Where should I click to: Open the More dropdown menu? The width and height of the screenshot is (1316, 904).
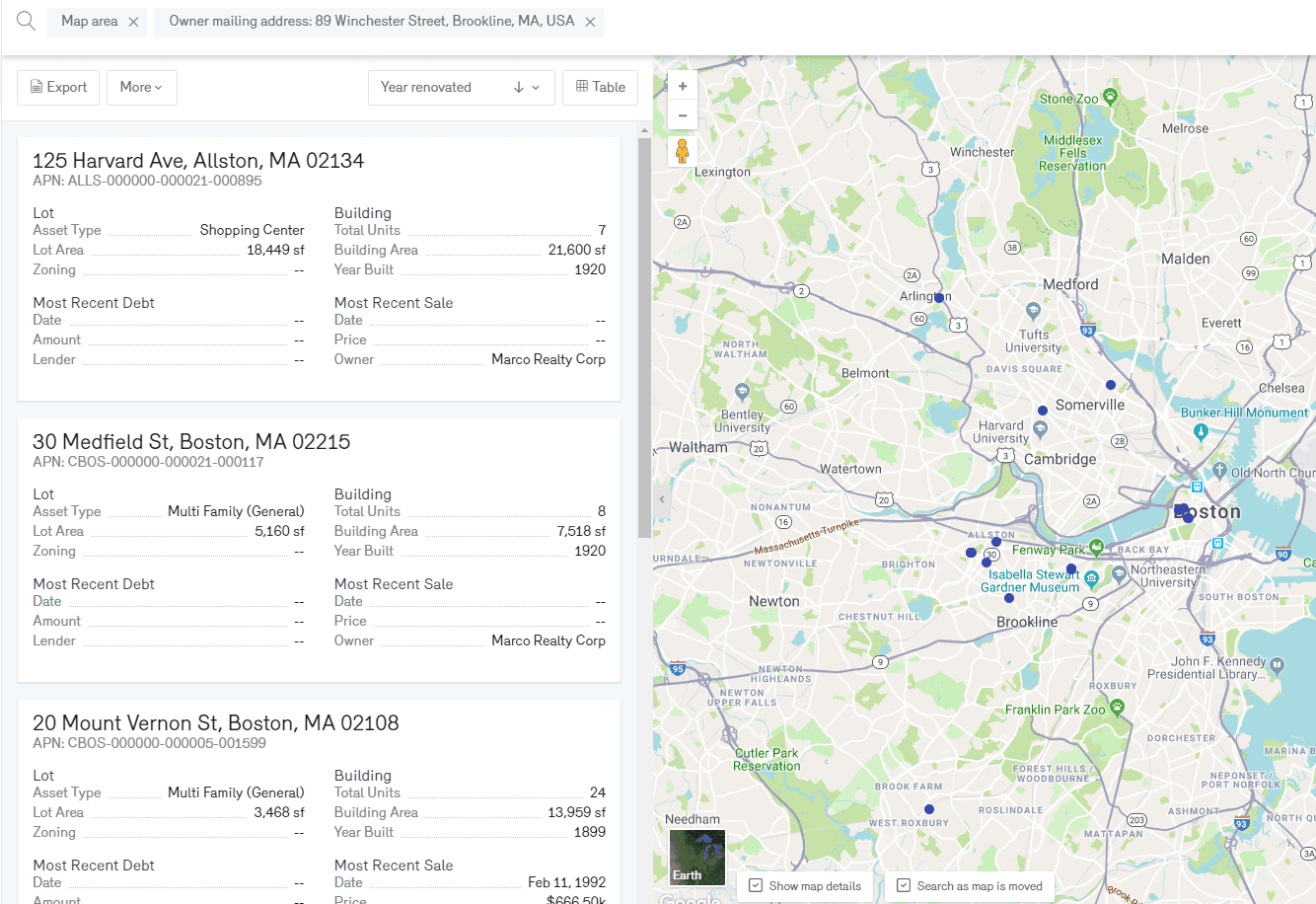[141, 88]
